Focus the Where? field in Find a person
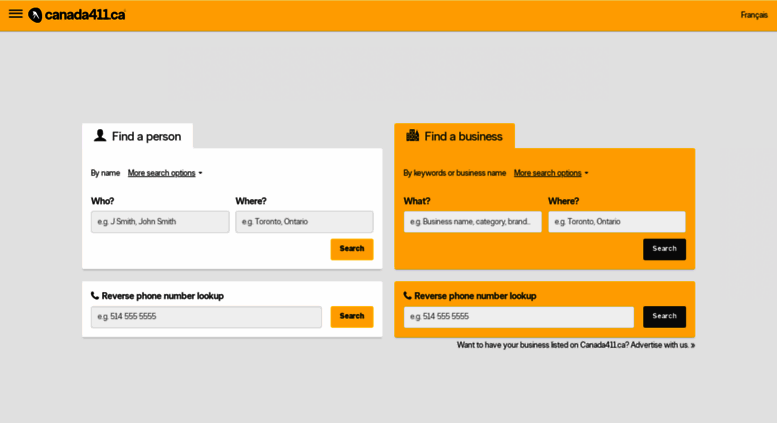777x423 pixels. (x=304, y=222)
